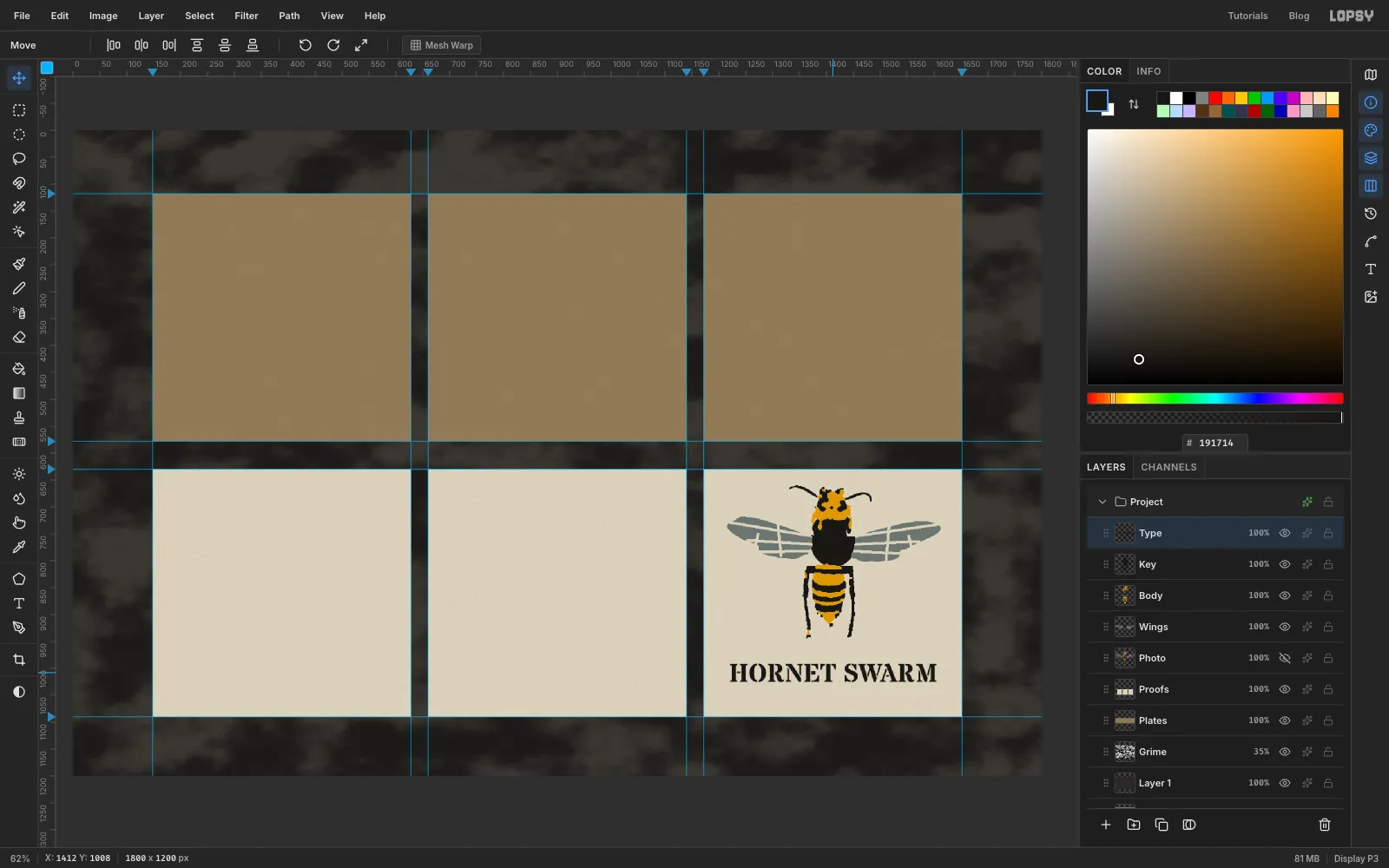Click the hex color field 191714

tap(1215, 443)
